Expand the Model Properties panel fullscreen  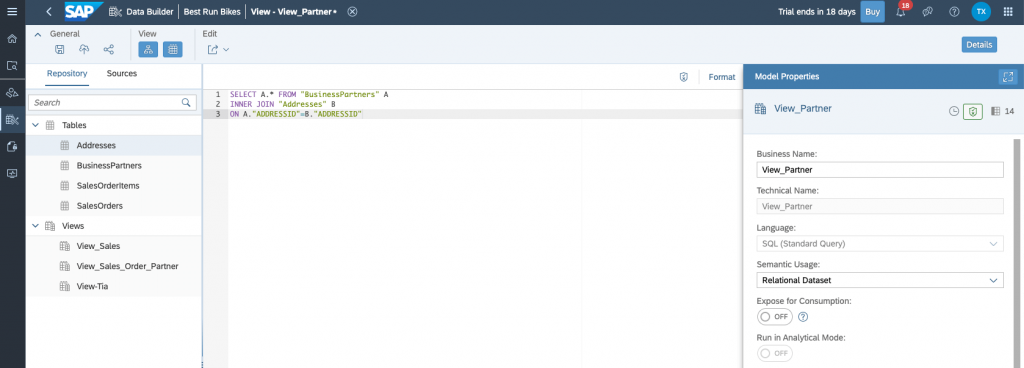click(x=1008, y=76)
